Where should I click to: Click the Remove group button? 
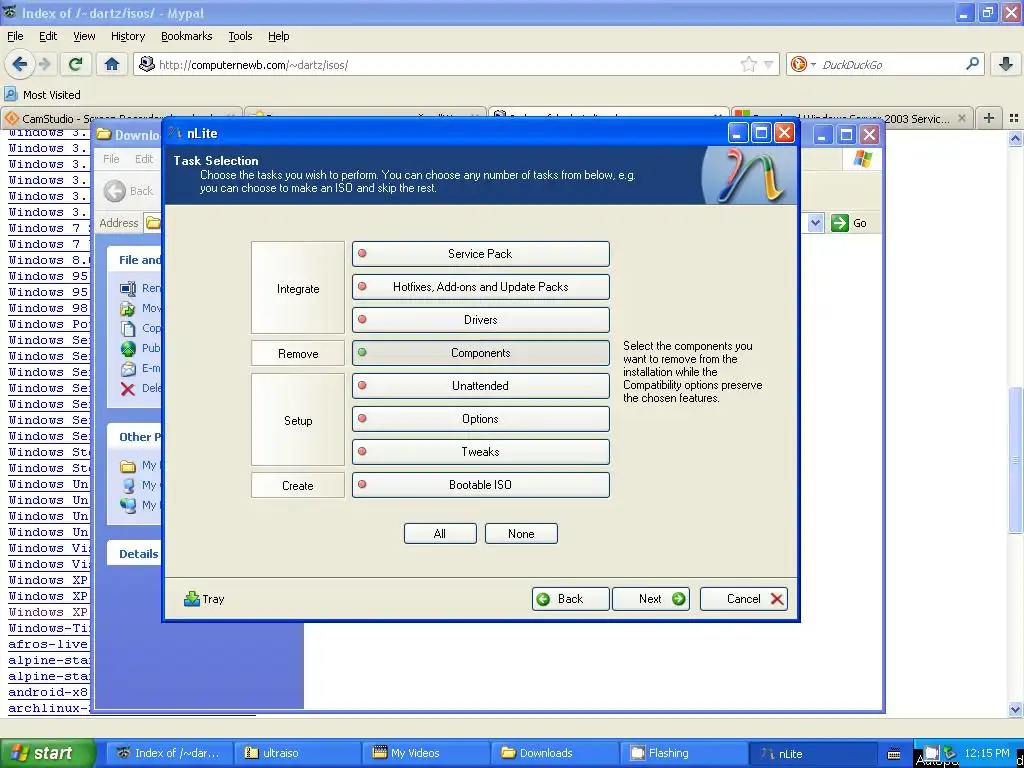pyautogui.click(x=298, y=353)
